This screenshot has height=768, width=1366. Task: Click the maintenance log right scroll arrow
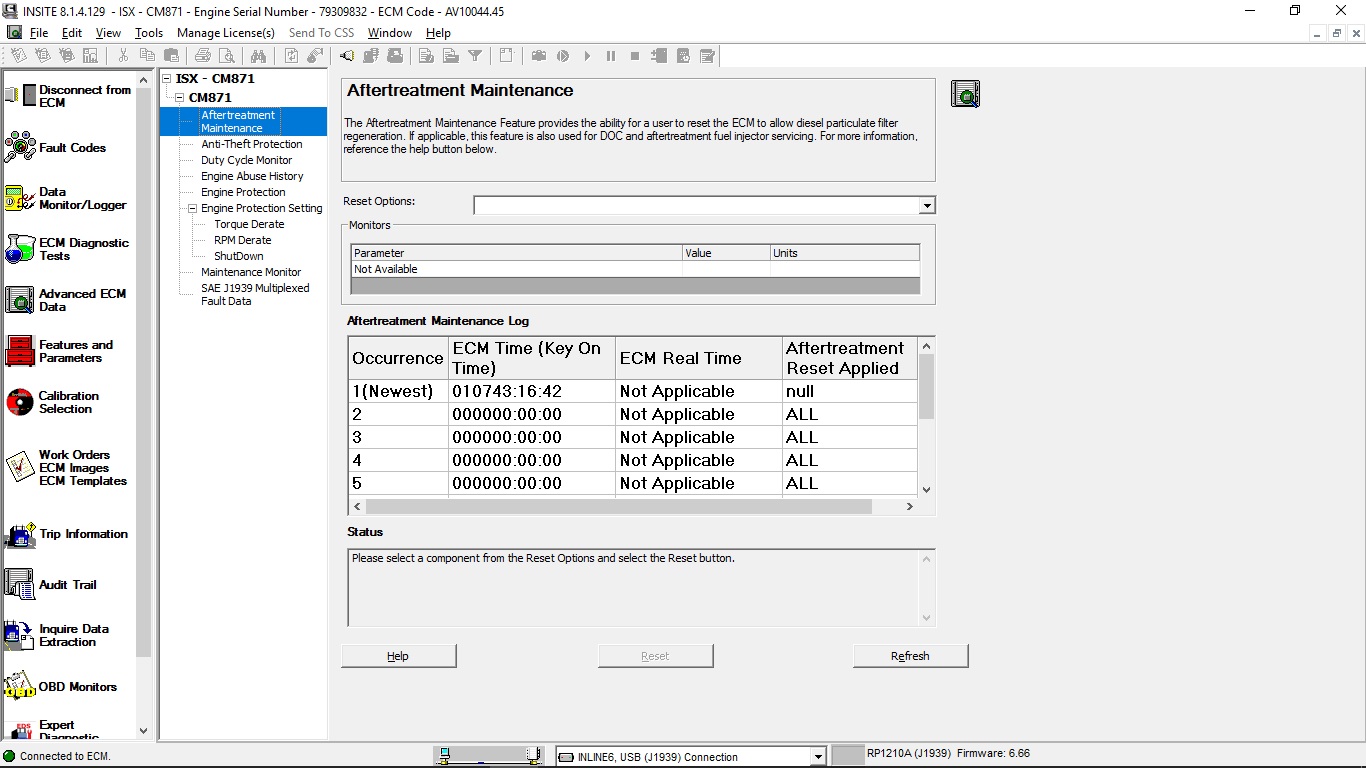[909, 507]
